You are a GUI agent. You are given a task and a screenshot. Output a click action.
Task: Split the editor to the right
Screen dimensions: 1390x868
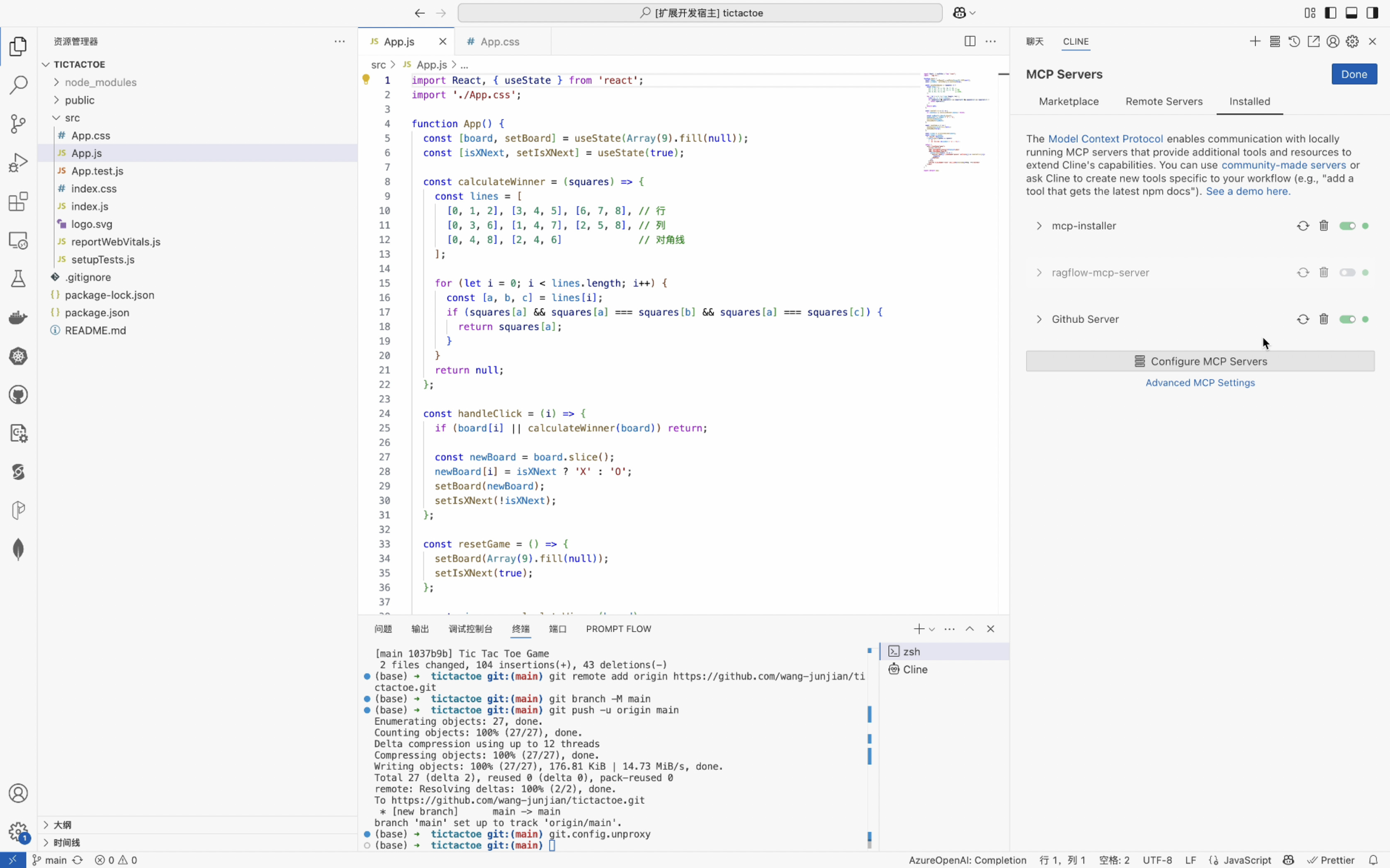(969, 41)
